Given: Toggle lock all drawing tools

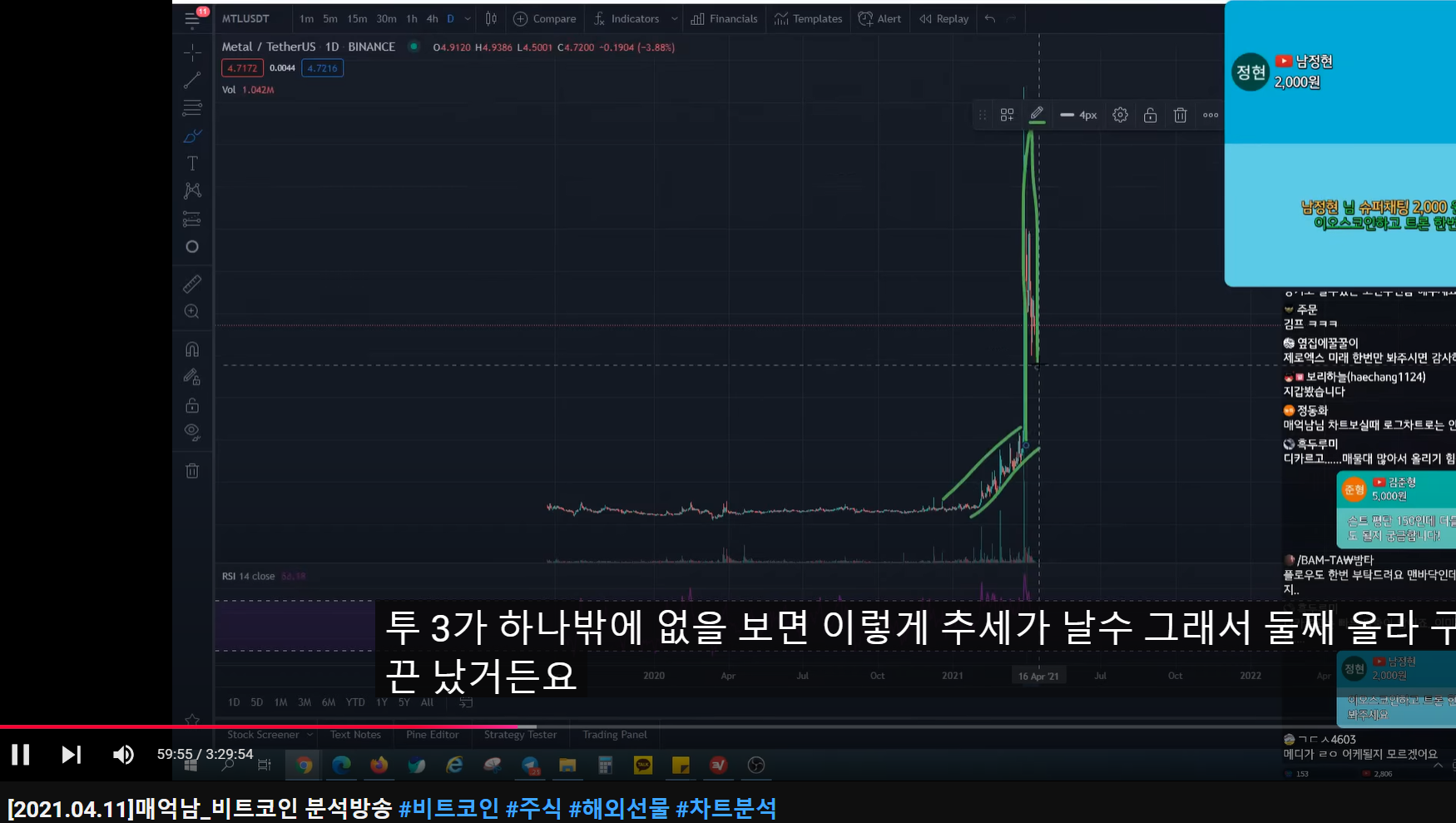Looking at the screenshot, I should (192, 405).
